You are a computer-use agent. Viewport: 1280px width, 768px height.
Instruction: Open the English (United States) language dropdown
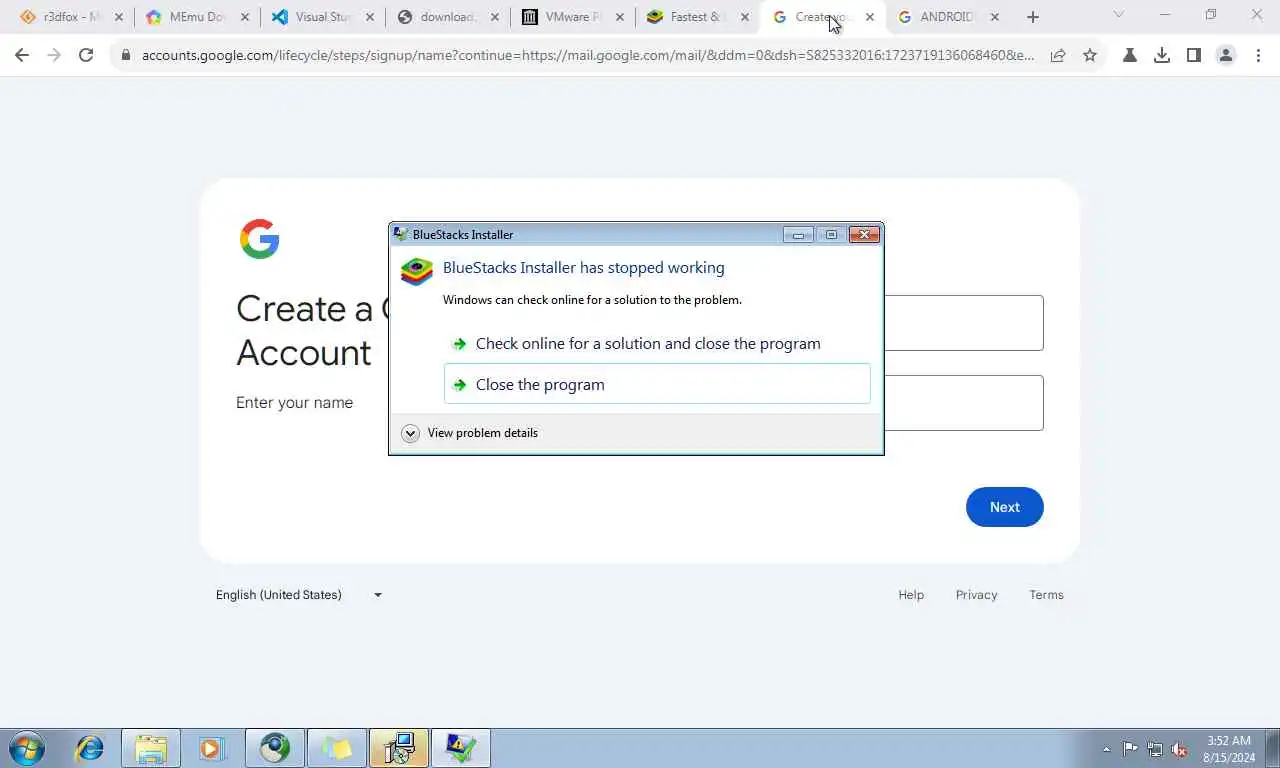tap(299, 595)
